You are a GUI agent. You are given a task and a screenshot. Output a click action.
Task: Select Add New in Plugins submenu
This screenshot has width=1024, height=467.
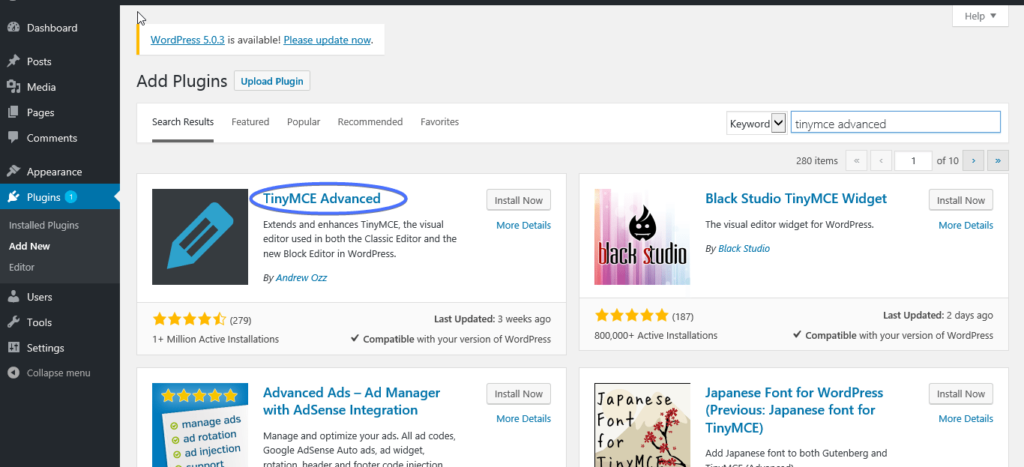tap(29, 246)
